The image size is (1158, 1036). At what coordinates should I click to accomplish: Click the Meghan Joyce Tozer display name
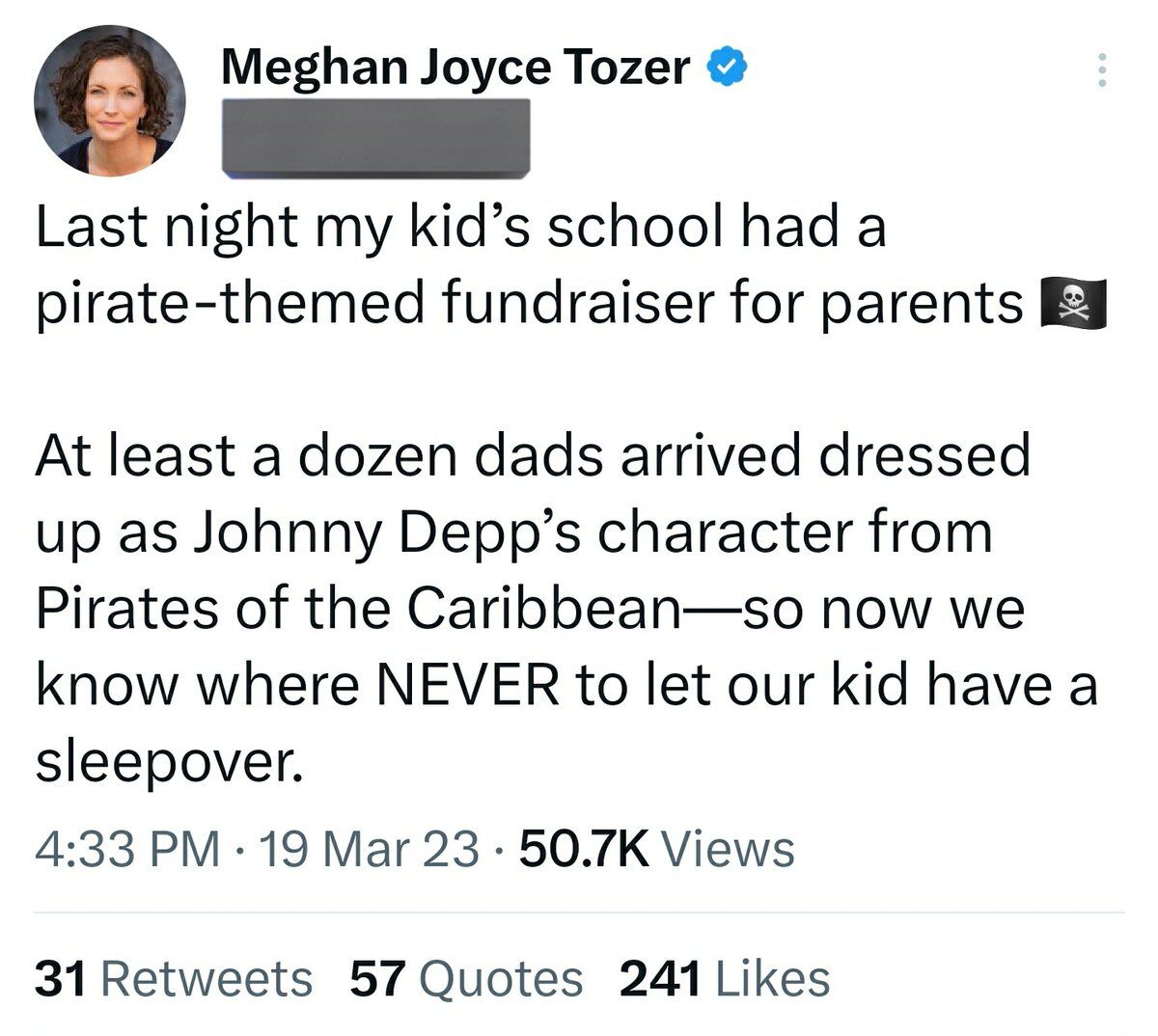(455, 68)
